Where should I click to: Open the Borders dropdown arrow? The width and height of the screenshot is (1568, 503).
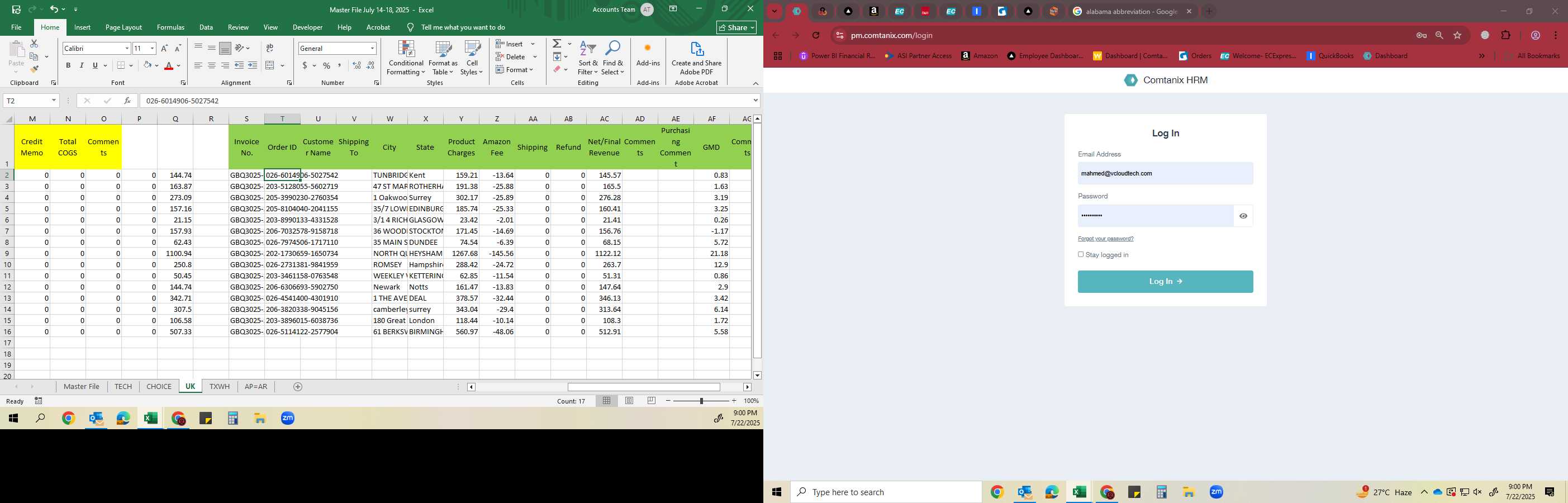click(131, 66)
